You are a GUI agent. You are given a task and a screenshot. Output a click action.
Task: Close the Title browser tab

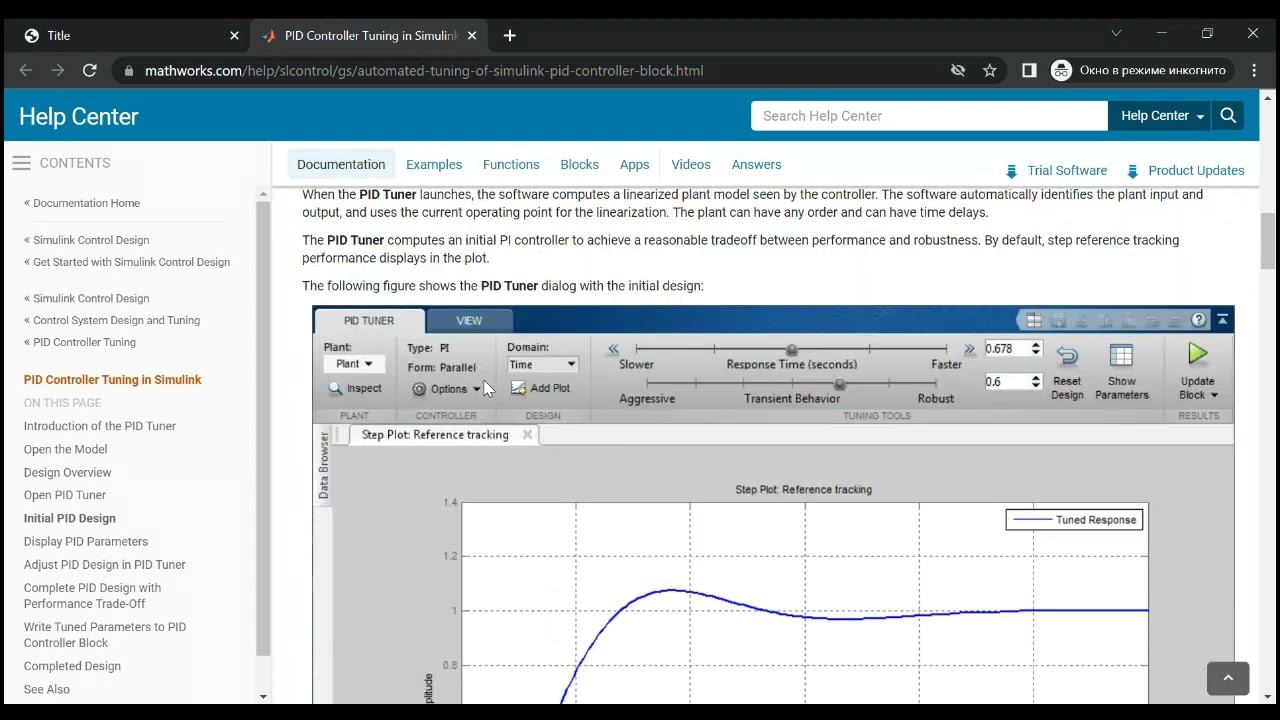click(x=234, y=35)
